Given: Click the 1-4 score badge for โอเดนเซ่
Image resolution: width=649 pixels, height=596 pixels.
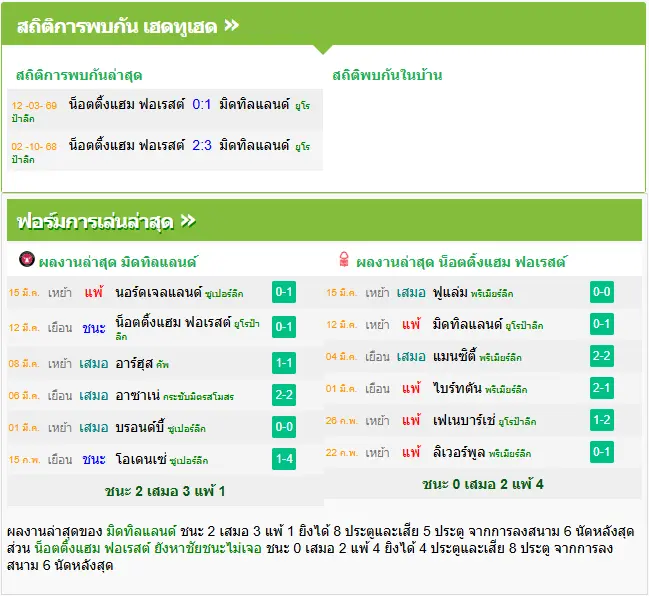Looking at the screenshot, I should [284, 459].
